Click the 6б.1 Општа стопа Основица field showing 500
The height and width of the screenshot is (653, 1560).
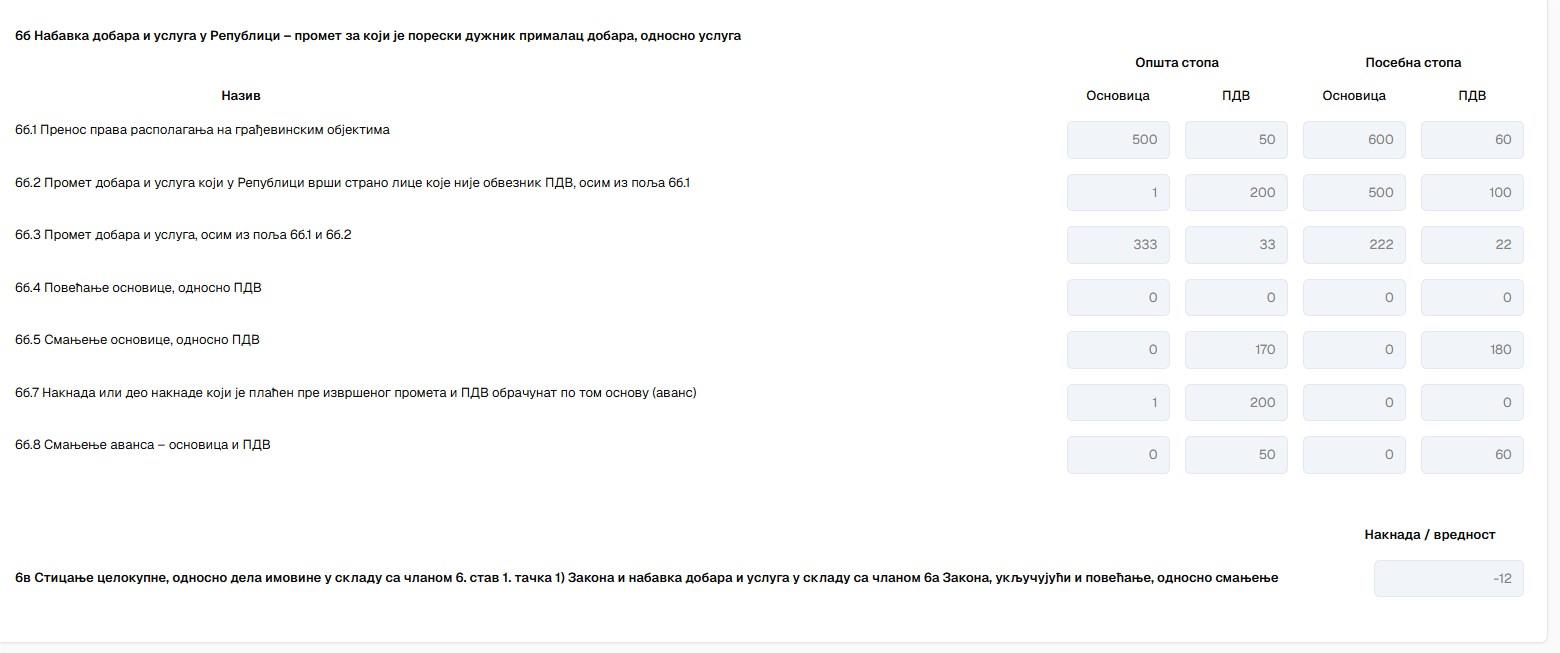click(x=1118, y=140)
